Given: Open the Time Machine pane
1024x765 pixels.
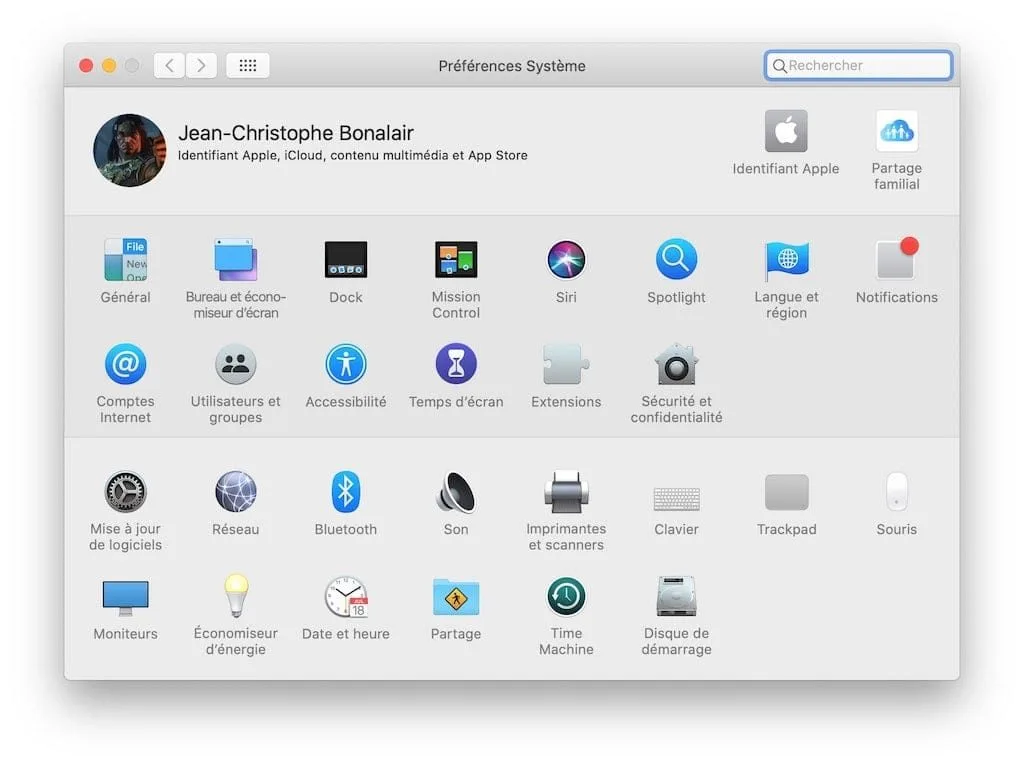Looking at the screenshot, I should (566, 597).
